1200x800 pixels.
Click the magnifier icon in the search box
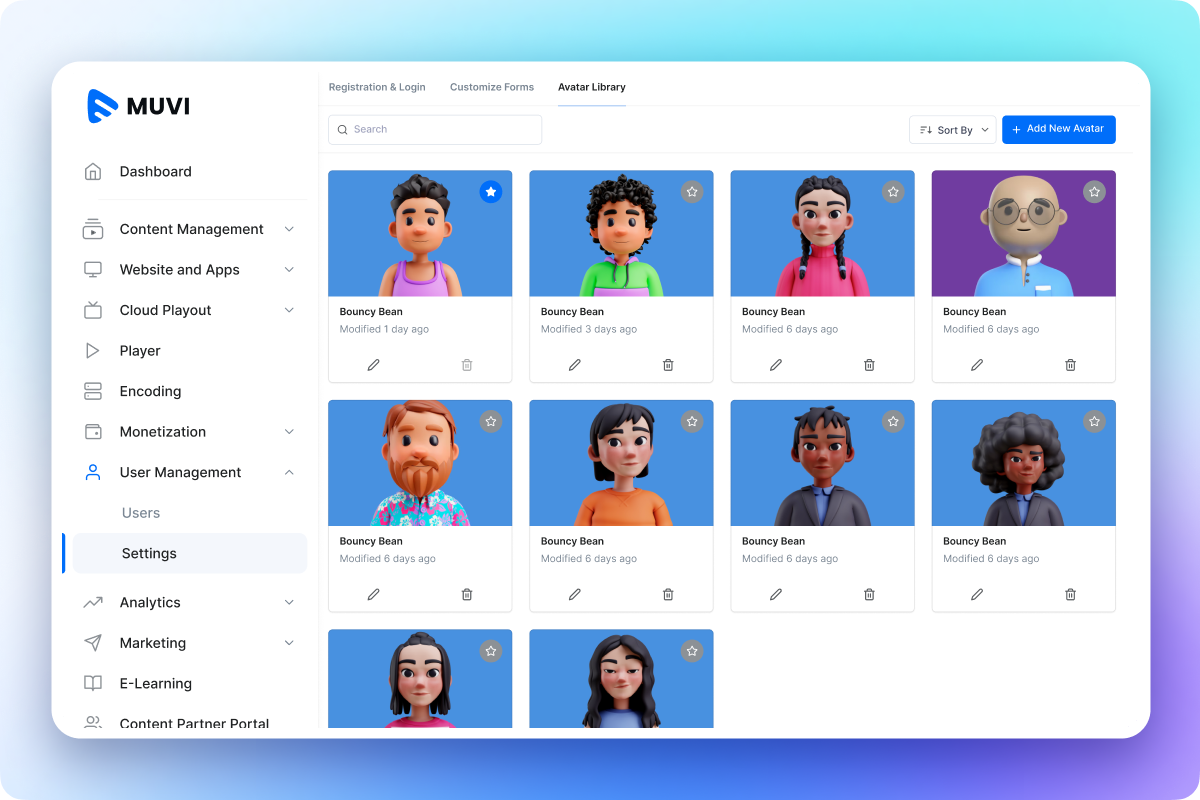tap(343, 130)
